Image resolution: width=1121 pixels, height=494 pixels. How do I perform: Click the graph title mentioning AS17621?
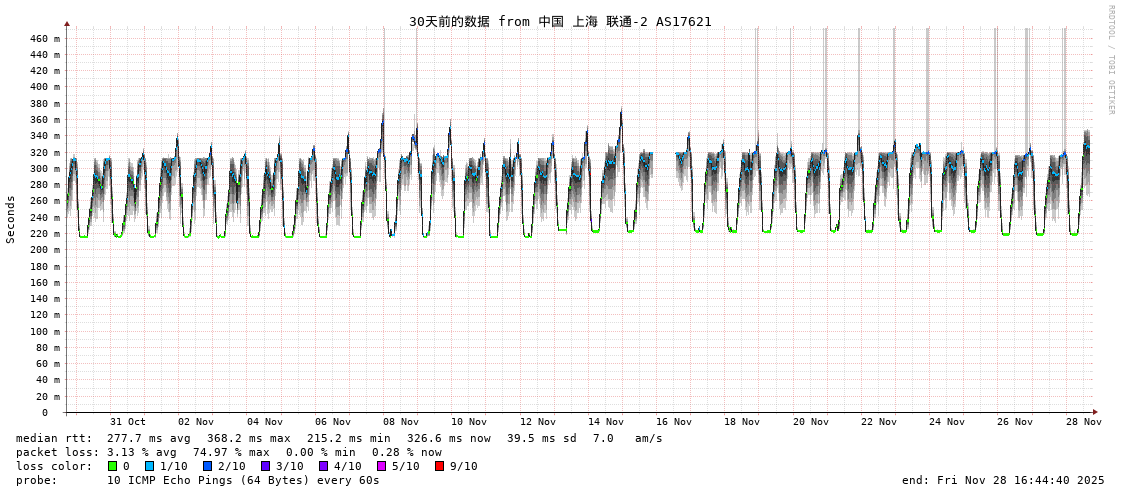[560, 21]
